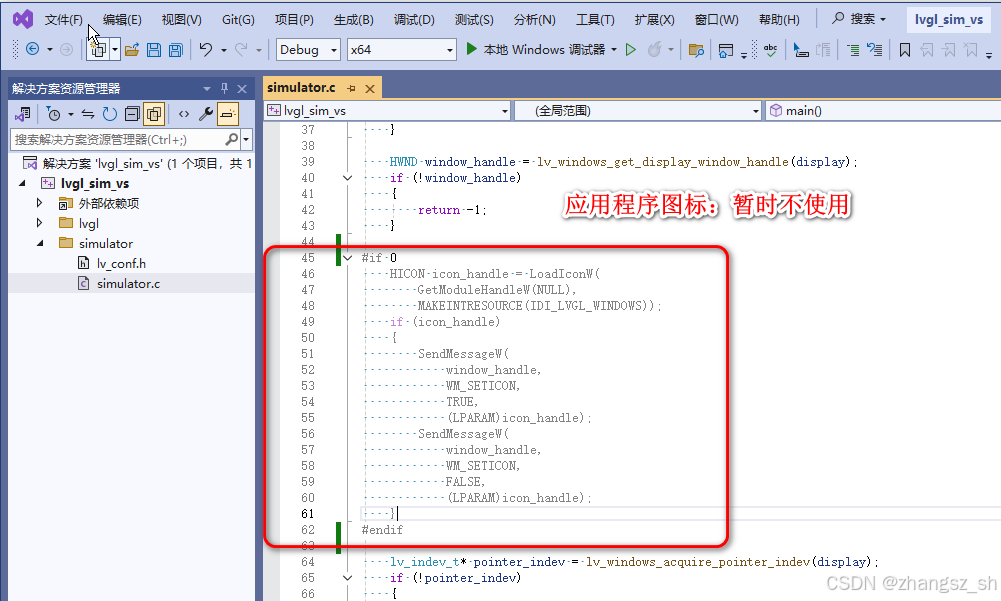Open the lvgl_sim_vs project scope dropdown
This screenshot has width=1001, height=601.
[x=388, y=110]
